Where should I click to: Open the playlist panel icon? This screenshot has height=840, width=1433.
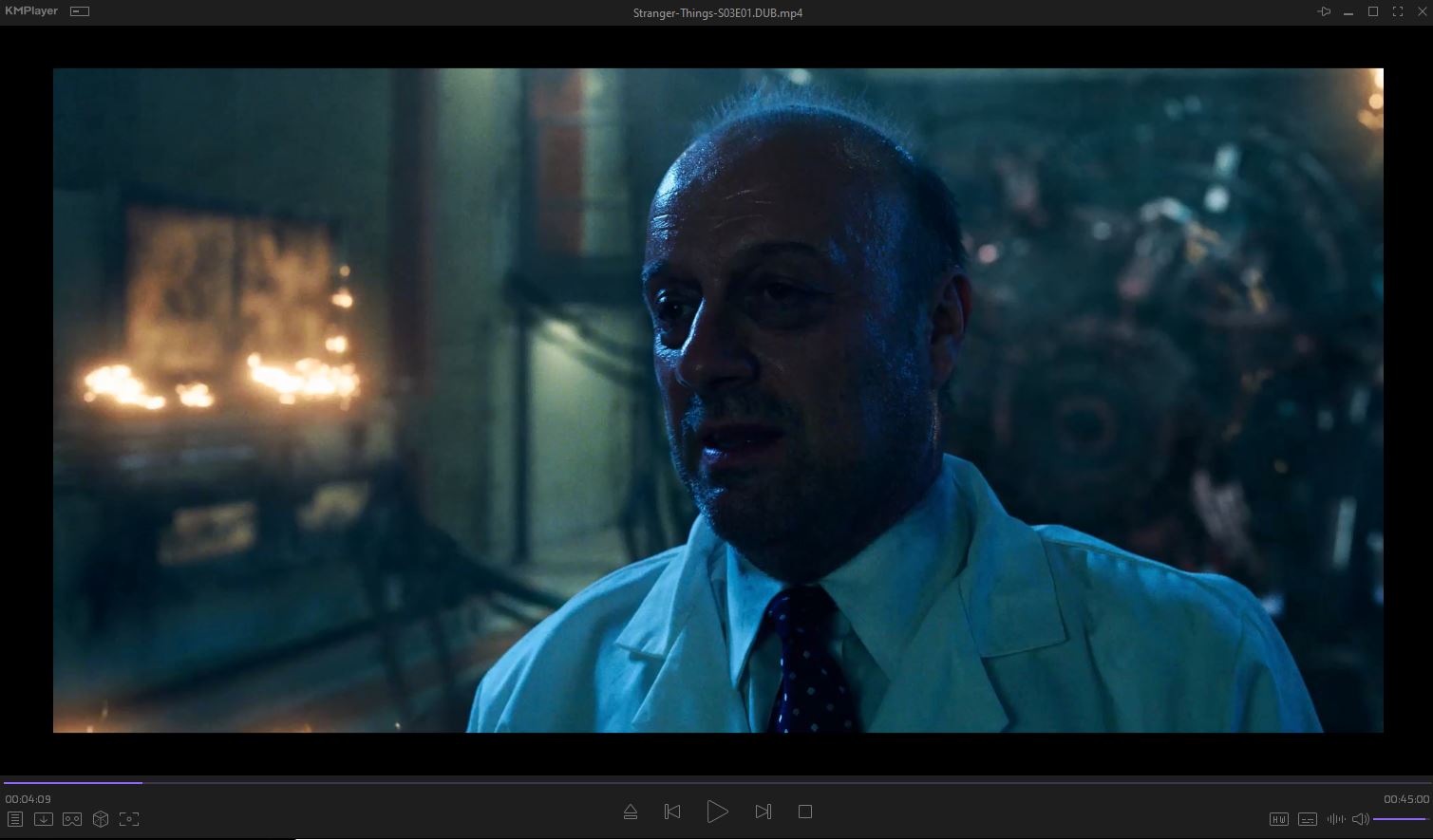[x=14, y=819]
